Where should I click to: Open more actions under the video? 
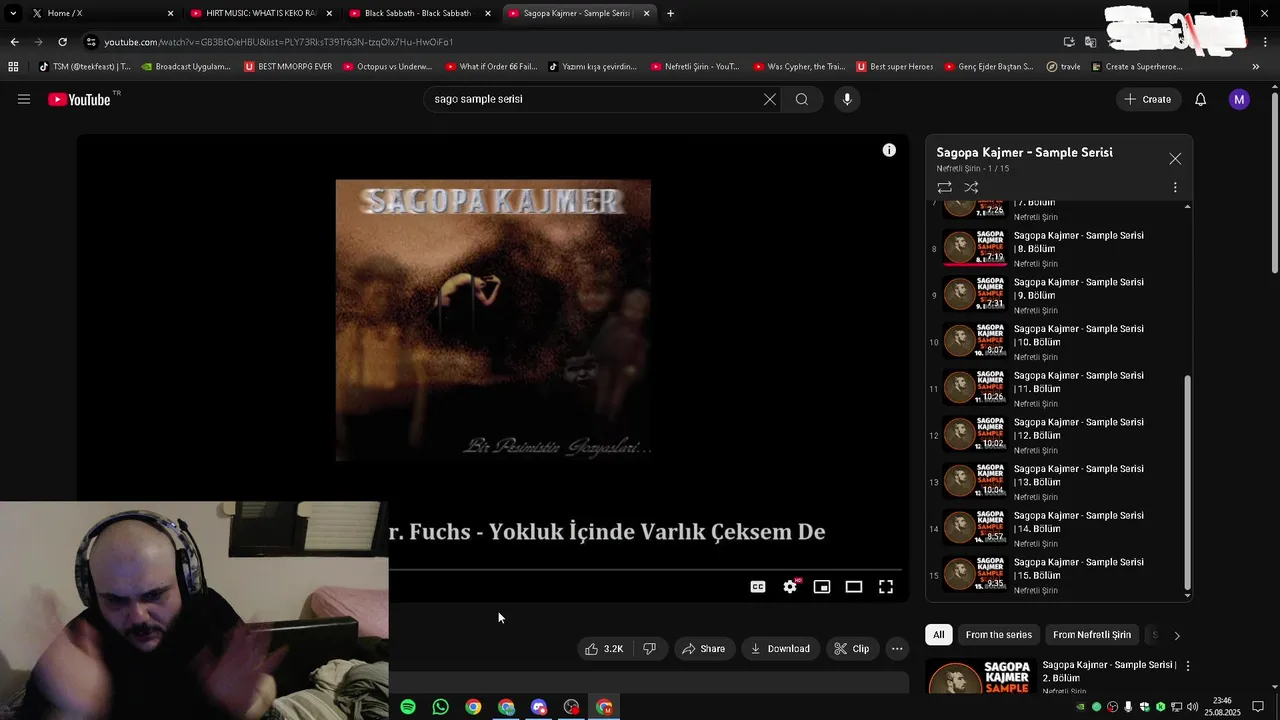[897, 649]
